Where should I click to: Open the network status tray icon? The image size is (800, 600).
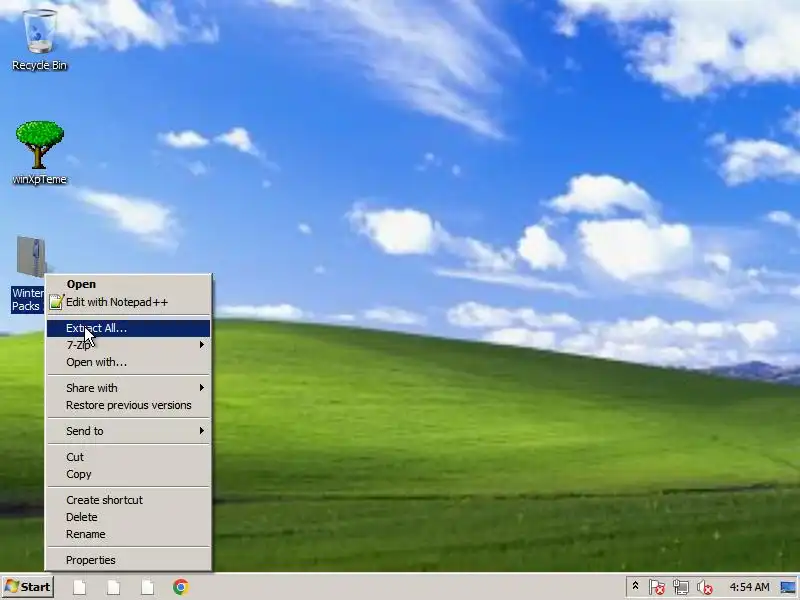(x=681, y=587)
